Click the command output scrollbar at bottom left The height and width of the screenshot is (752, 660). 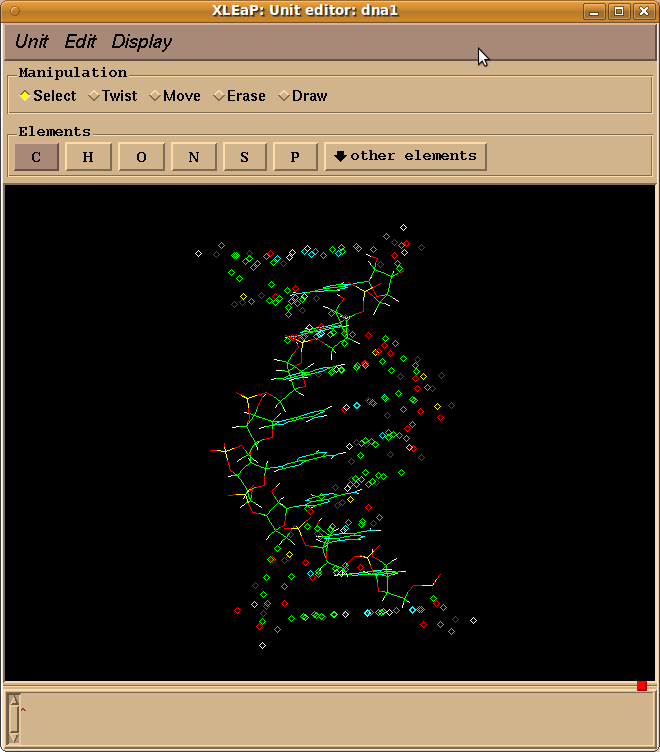[x=13, y=718]
